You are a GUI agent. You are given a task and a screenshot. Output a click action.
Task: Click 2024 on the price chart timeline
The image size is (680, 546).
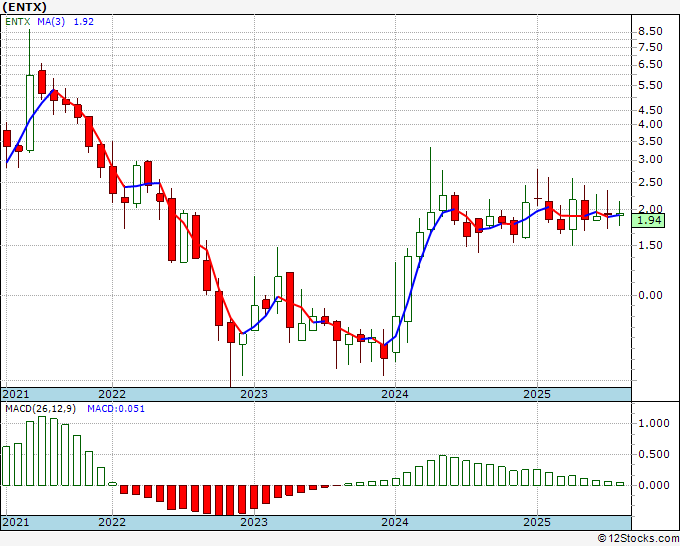395,394
